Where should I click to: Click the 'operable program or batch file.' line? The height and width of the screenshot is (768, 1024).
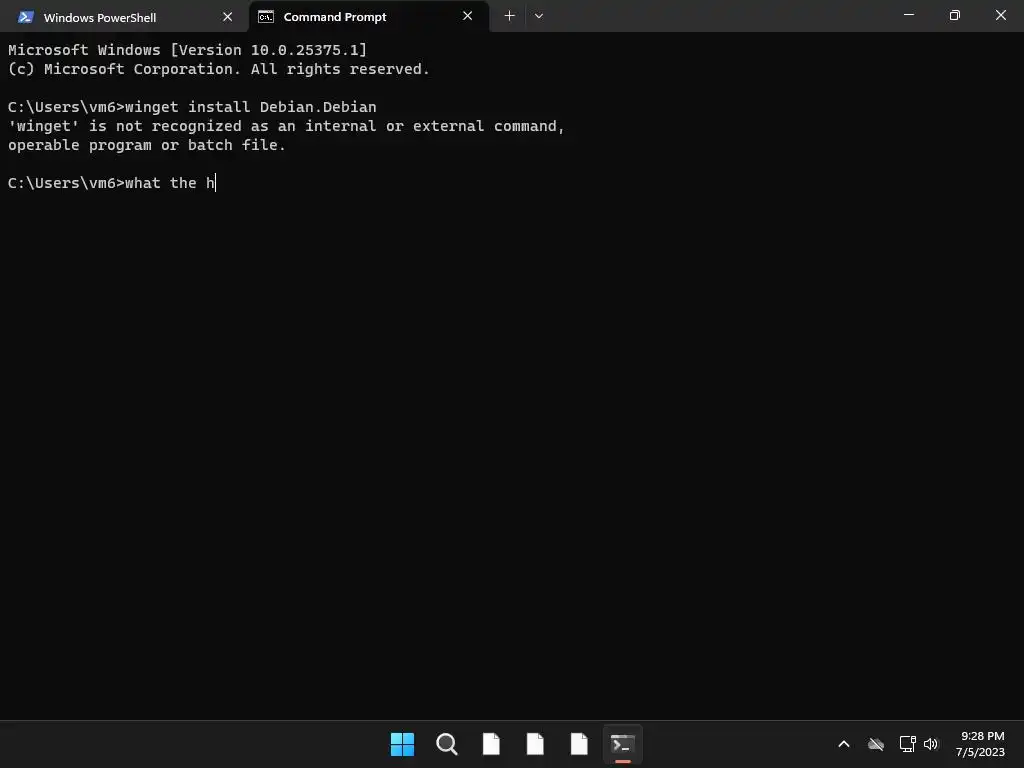tap(147, 145)
